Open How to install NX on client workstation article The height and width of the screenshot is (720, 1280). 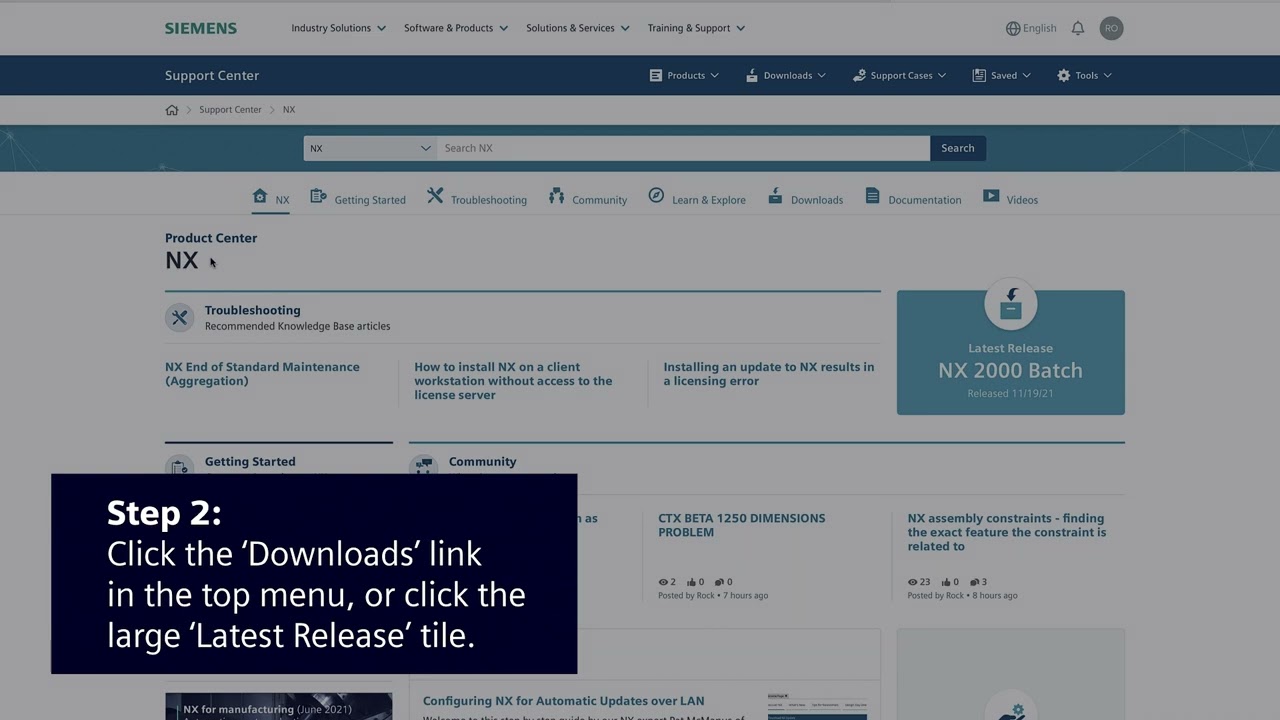coord(513,381)
